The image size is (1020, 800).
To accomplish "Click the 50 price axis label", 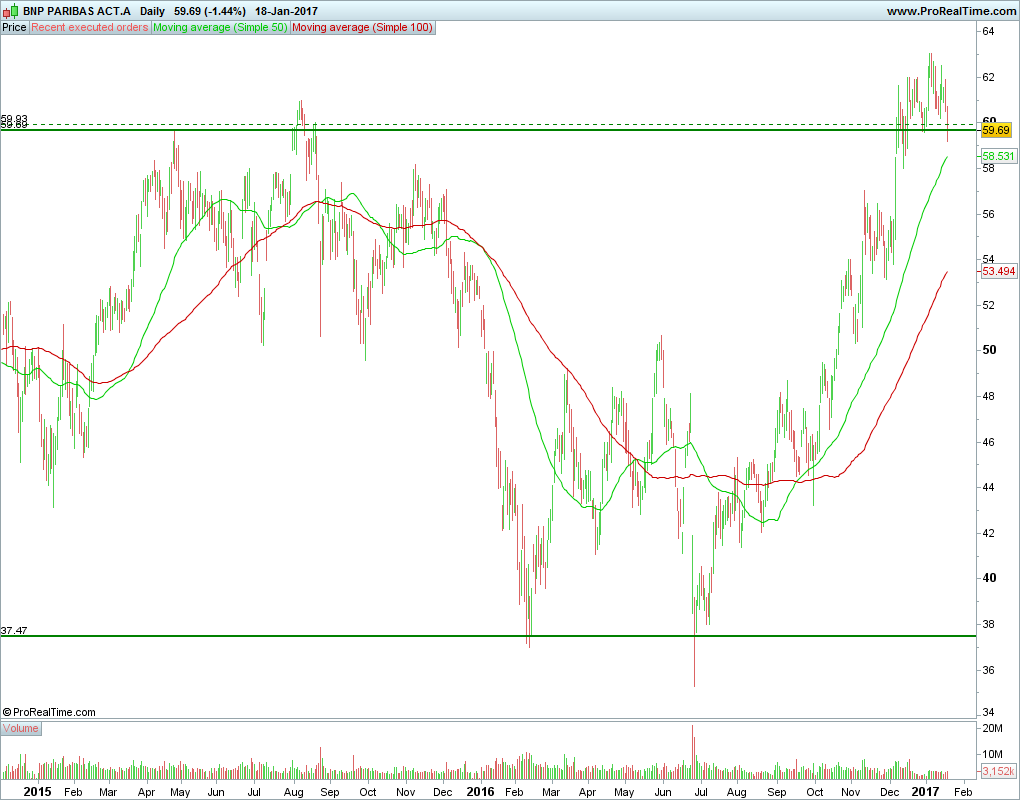I will click(x=989, y=350).
